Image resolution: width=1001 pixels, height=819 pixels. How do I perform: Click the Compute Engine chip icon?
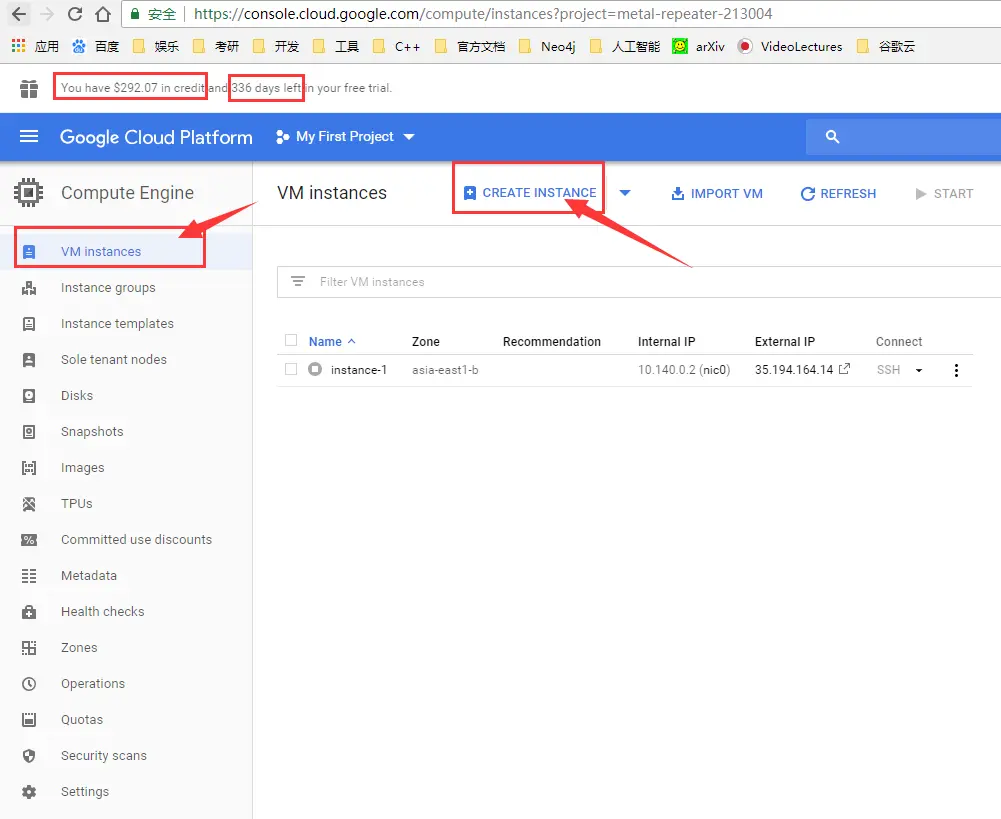click(x=29, y=192)
